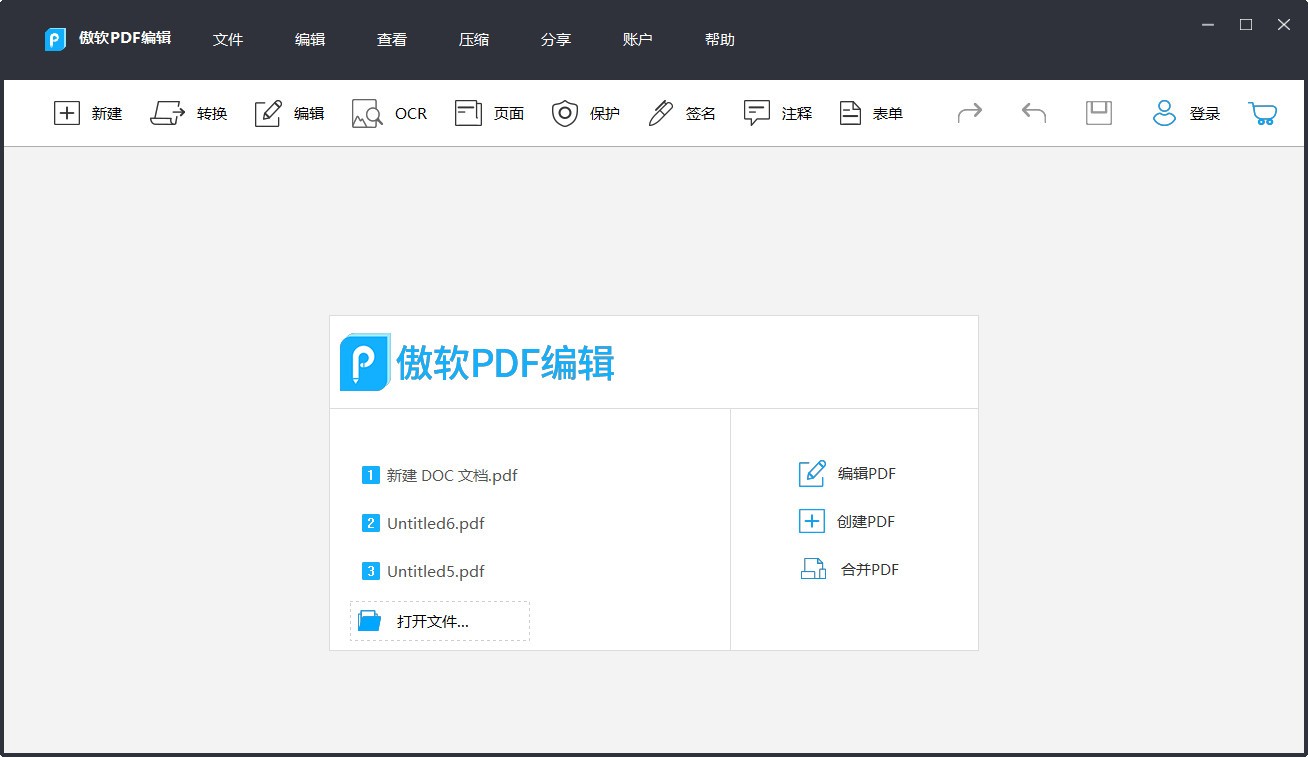Select the Form (表单) document icon

(850, 113)
